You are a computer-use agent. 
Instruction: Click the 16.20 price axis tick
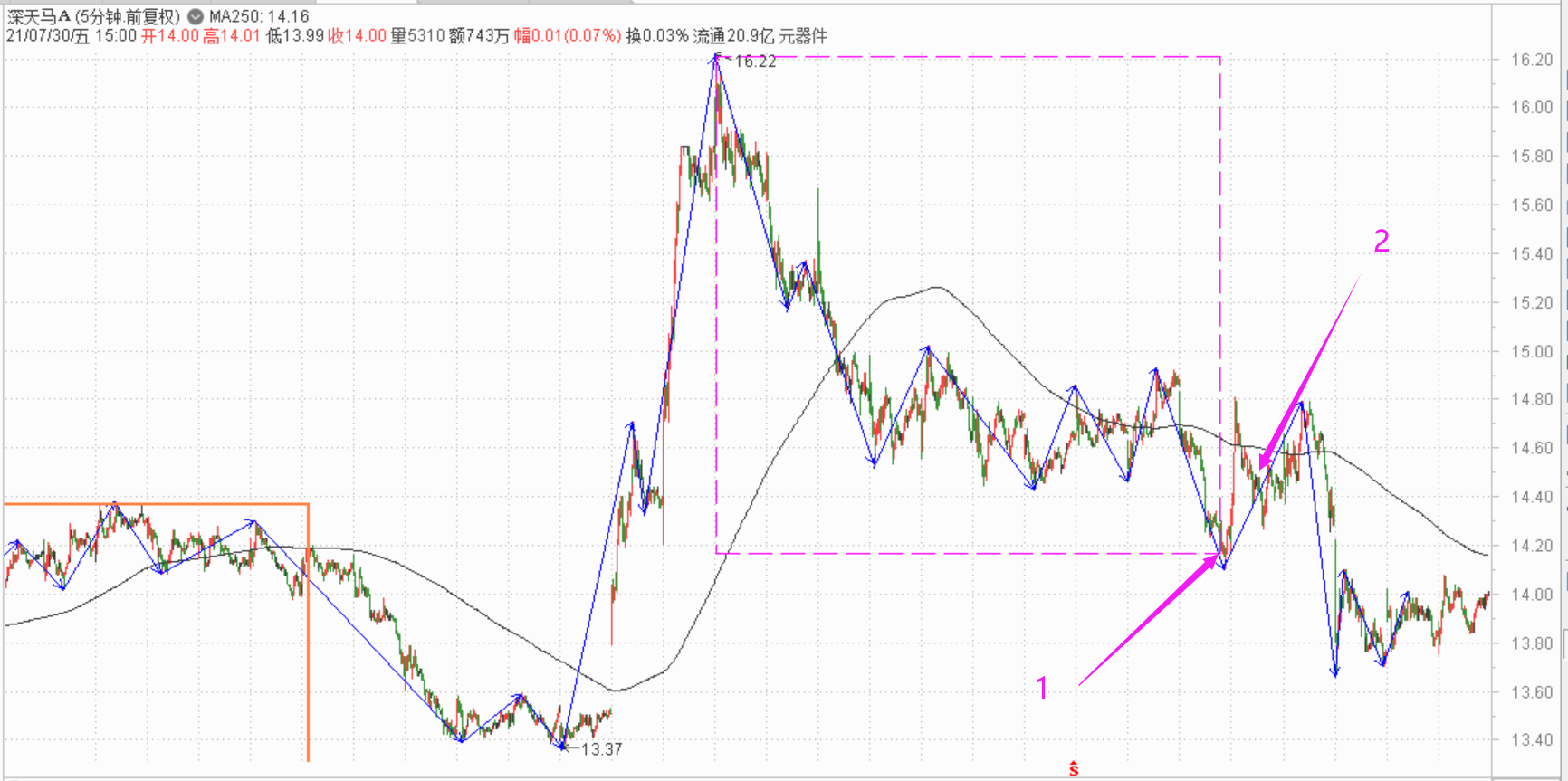click(x=1532, y=60)
